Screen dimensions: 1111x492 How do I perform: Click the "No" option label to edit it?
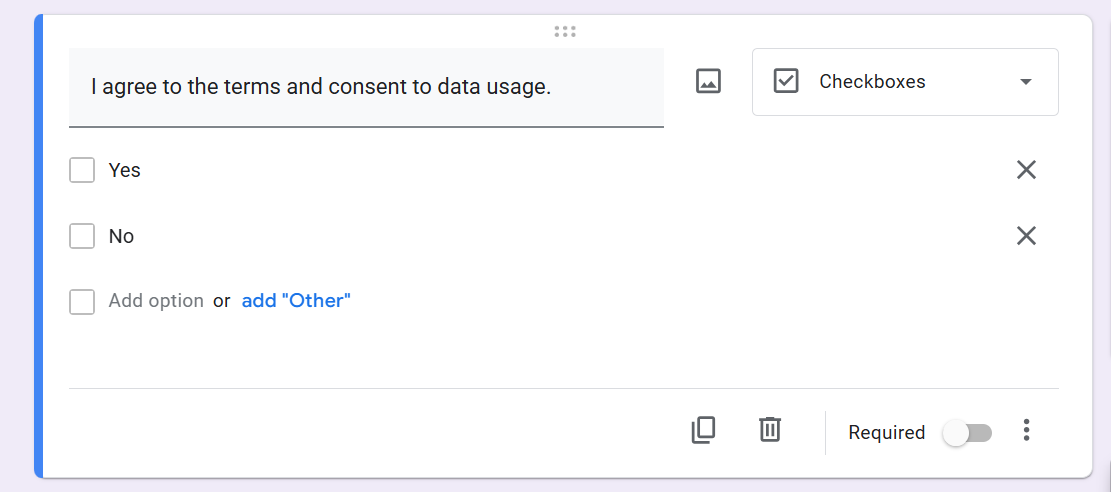pyautogui.click(x=121, y=236)
